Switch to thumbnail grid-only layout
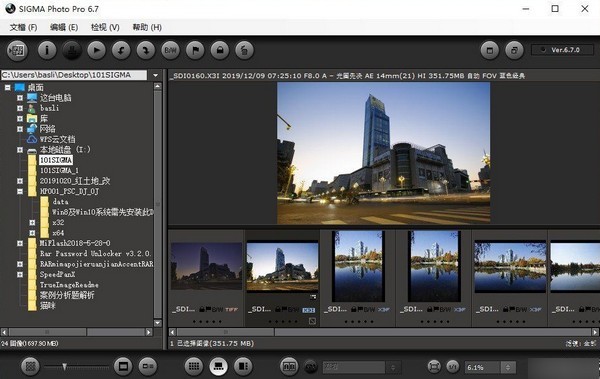600x379 pixels. pyautogui.click(x=194, y=366)
